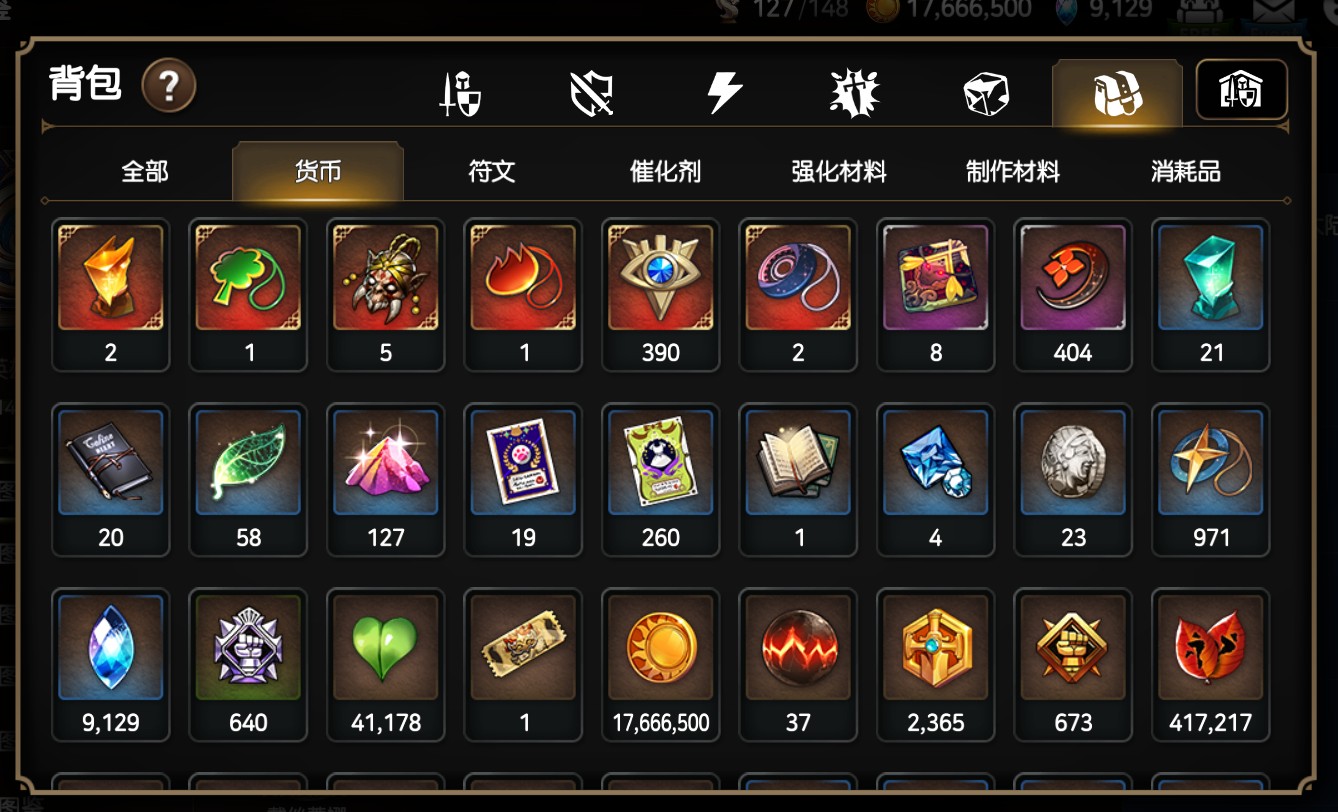Select the lightning bolt category icon
The image size is (1338, 812).
click(x=724, y=93)
